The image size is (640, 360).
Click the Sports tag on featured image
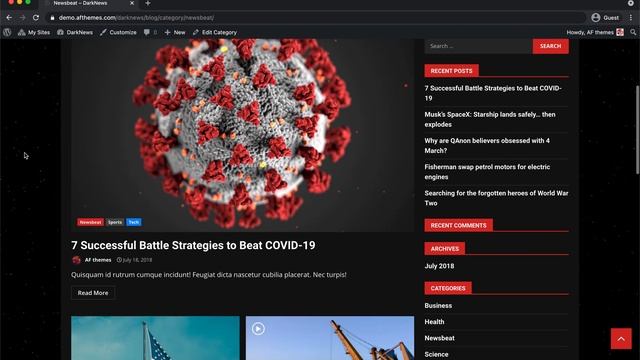[115, 222]
